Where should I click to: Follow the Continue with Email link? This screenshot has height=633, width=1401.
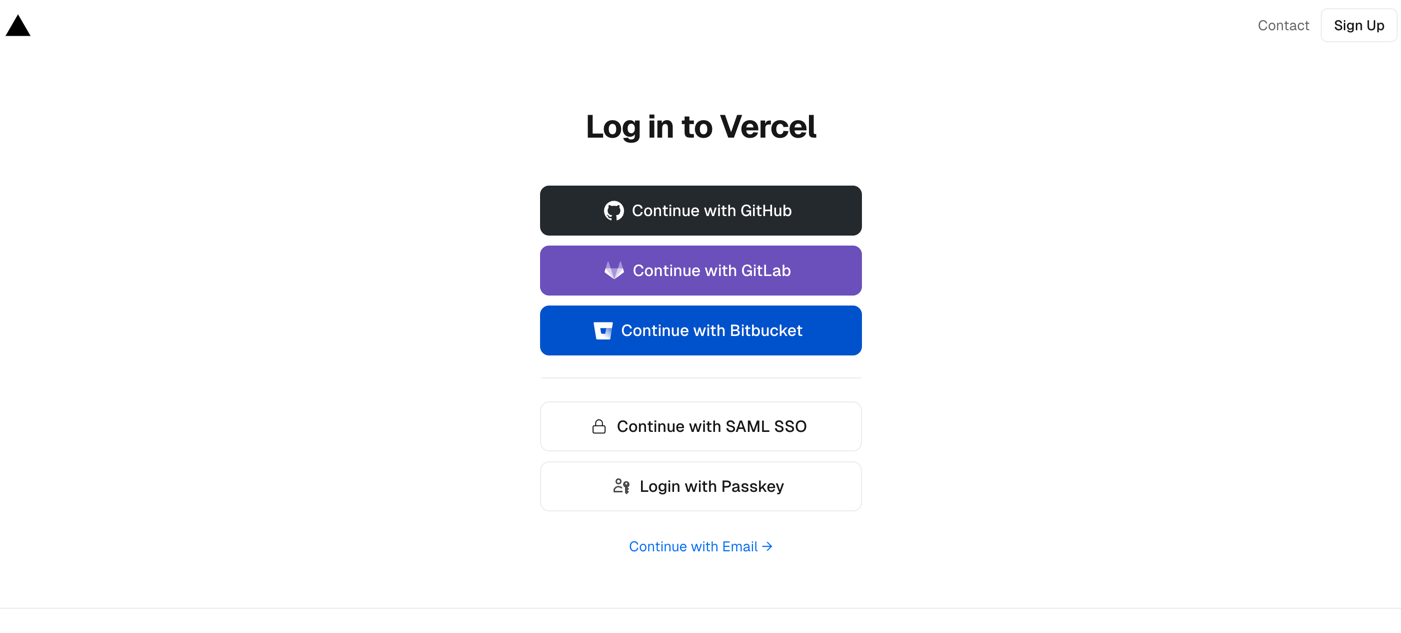click(x=693, y=547)
